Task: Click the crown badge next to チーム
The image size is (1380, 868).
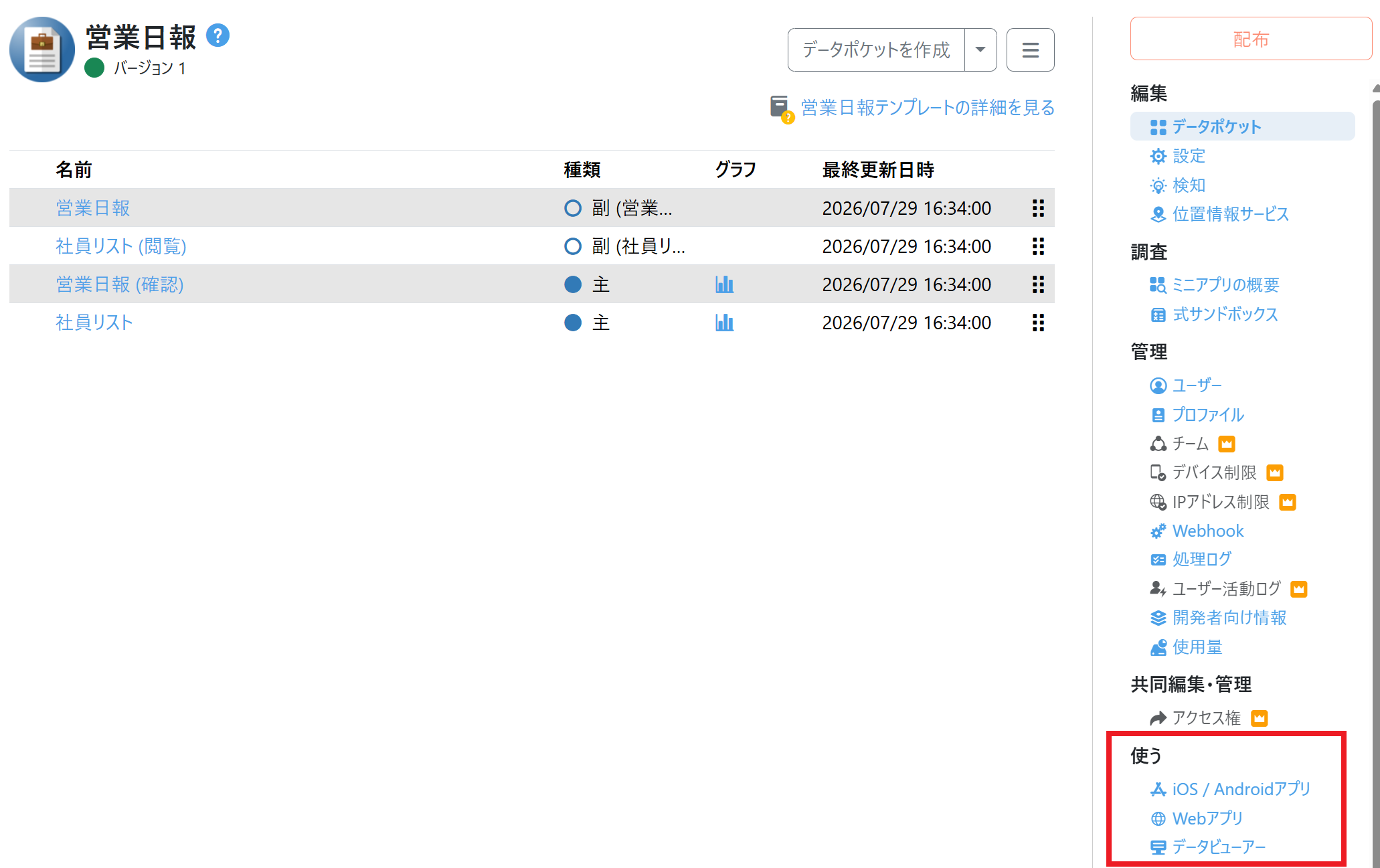Action: pyautogui.click(x=1226, y=444)
